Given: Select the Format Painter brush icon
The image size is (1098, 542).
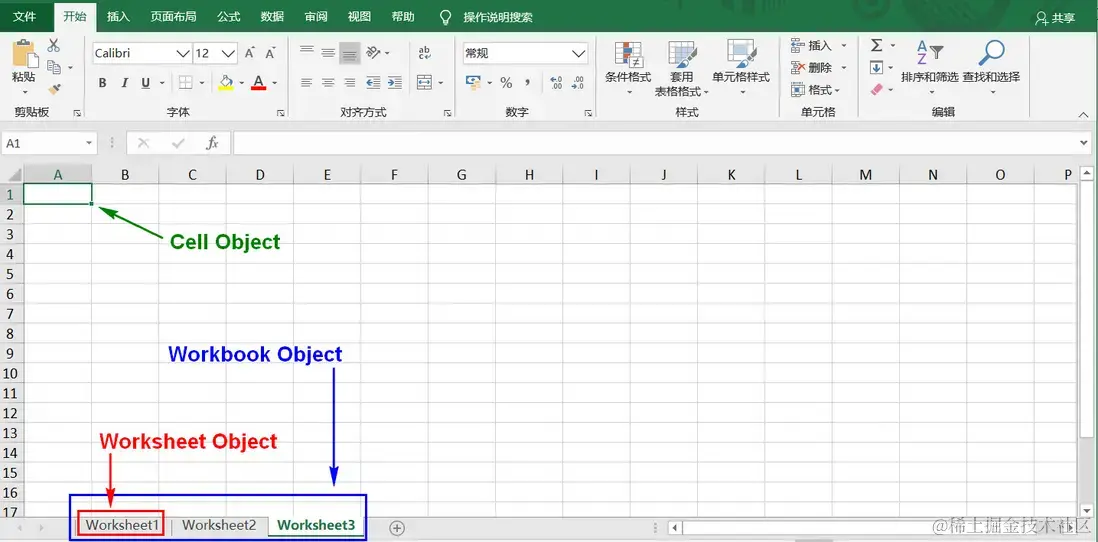Looking at the screenshot, I should click(x=54, y=89).
